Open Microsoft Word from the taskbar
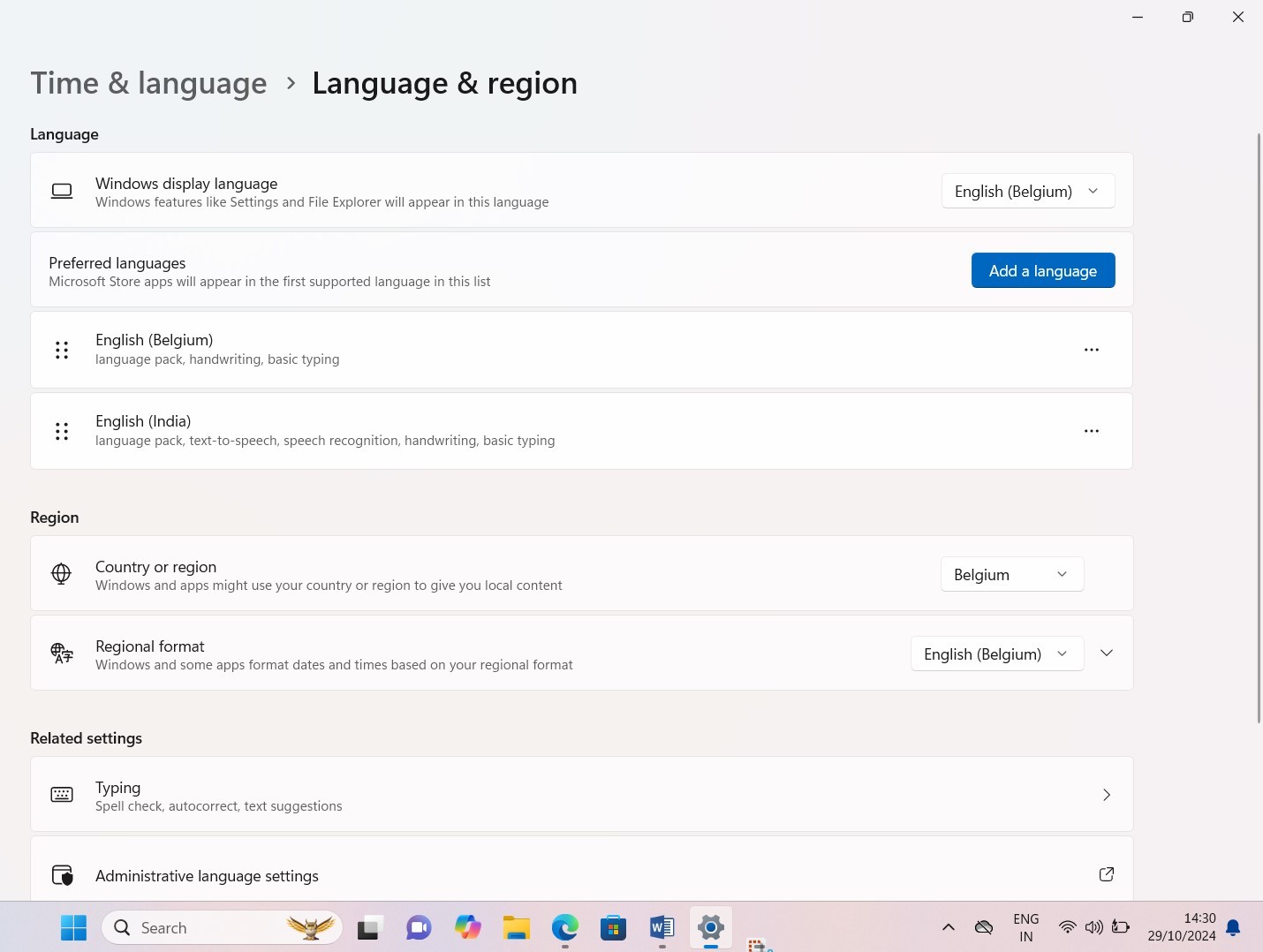1263x952 pixels. pos(662,927)
